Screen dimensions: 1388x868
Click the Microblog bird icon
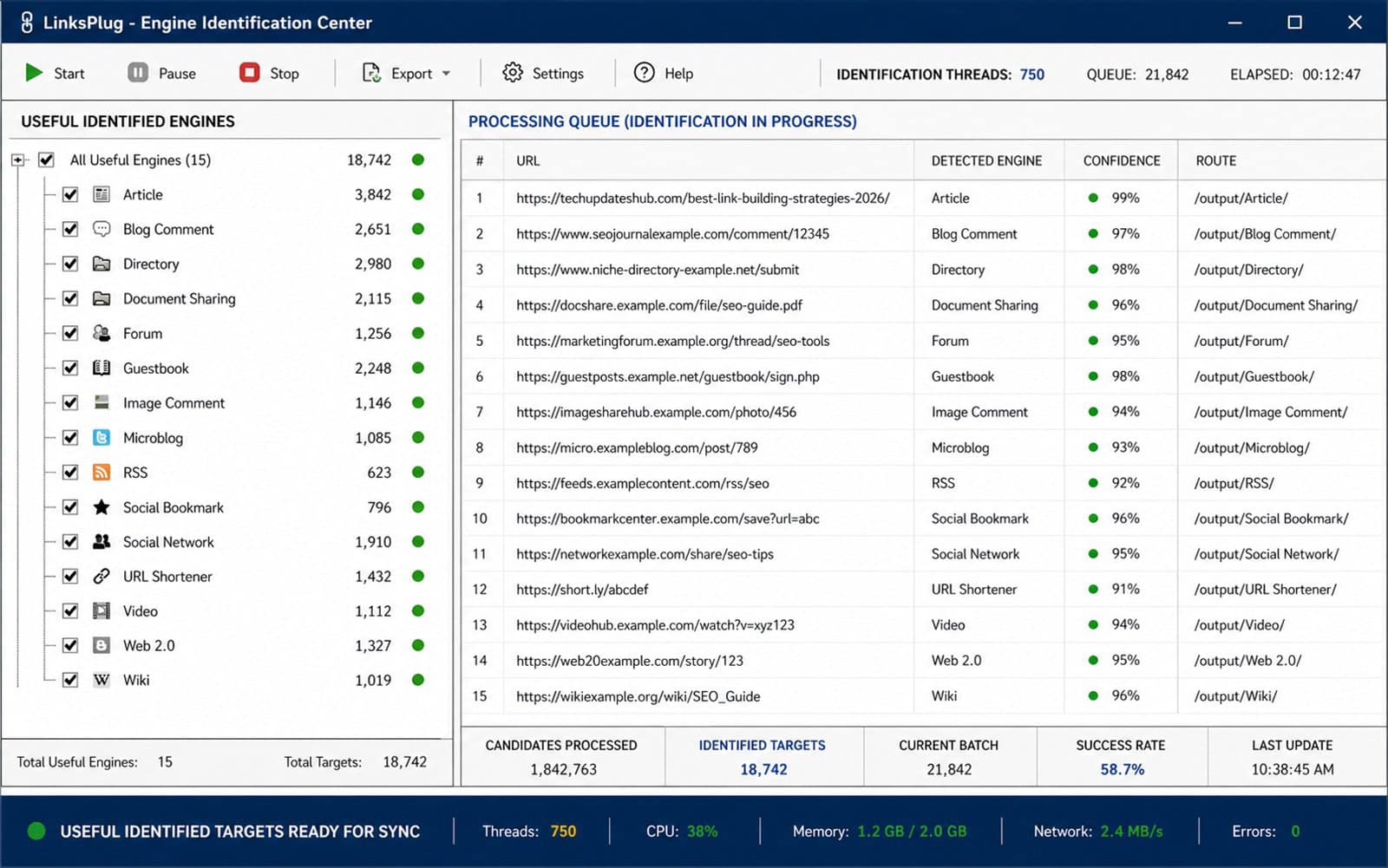(101, 437)
